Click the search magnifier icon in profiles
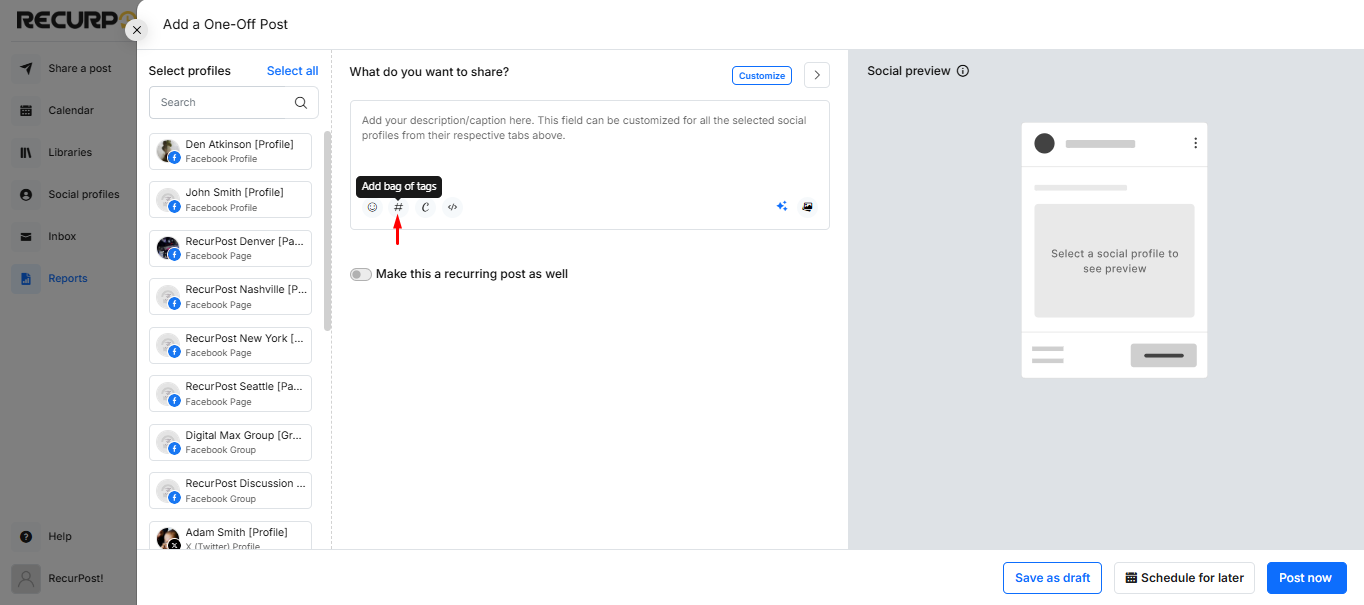This screenshot has height=605, width=1364. pos(301,102)
